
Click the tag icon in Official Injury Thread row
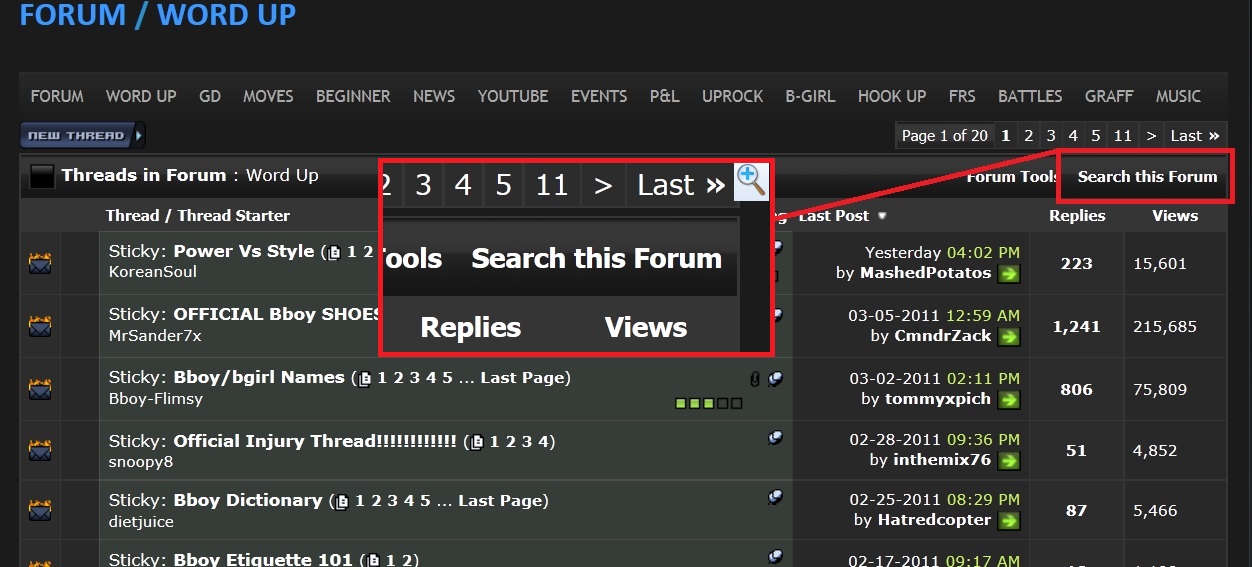click(775, 438)
